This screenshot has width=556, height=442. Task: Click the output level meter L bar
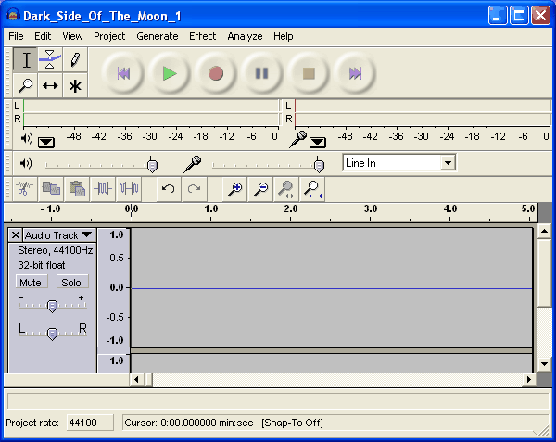click(151, 106)
